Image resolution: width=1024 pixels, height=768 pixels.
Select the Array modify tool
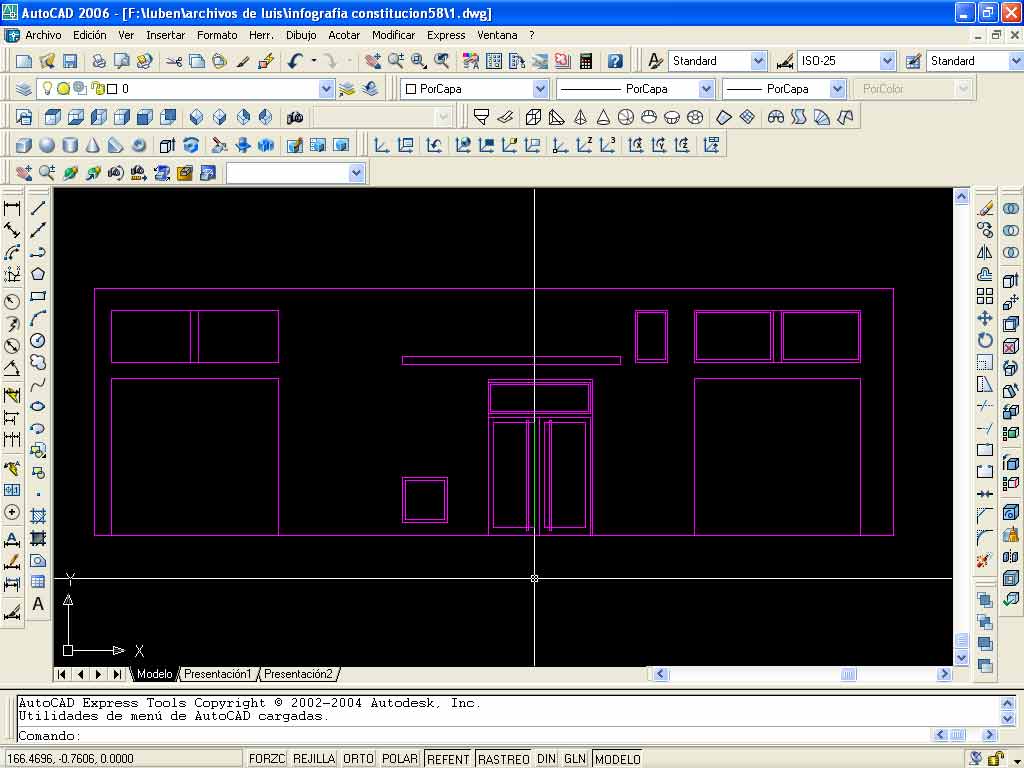click(x=985, y=296)
